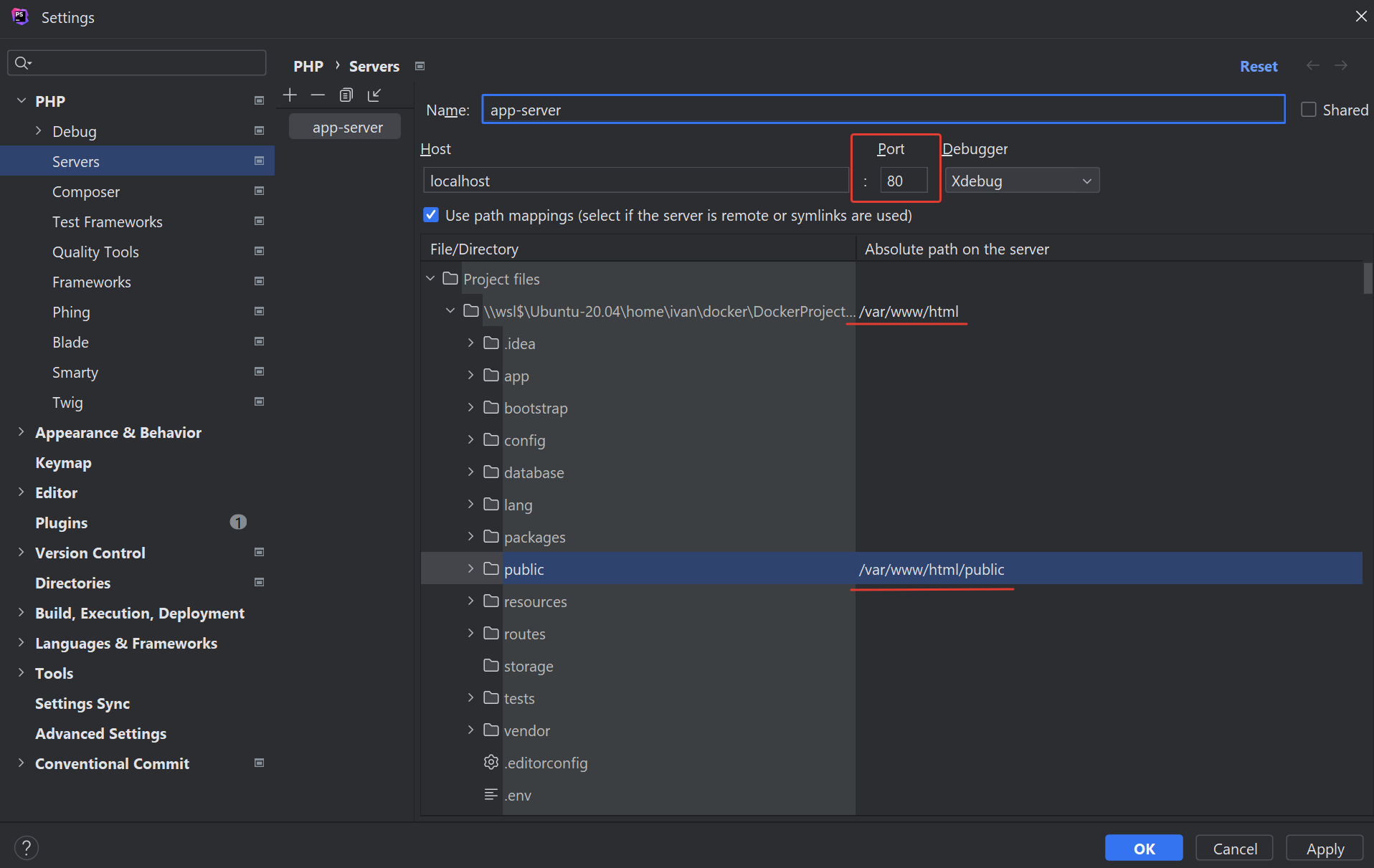Expand the routes folder node
The height and width of the screenshot is (868, 1374).
[470, 634]
